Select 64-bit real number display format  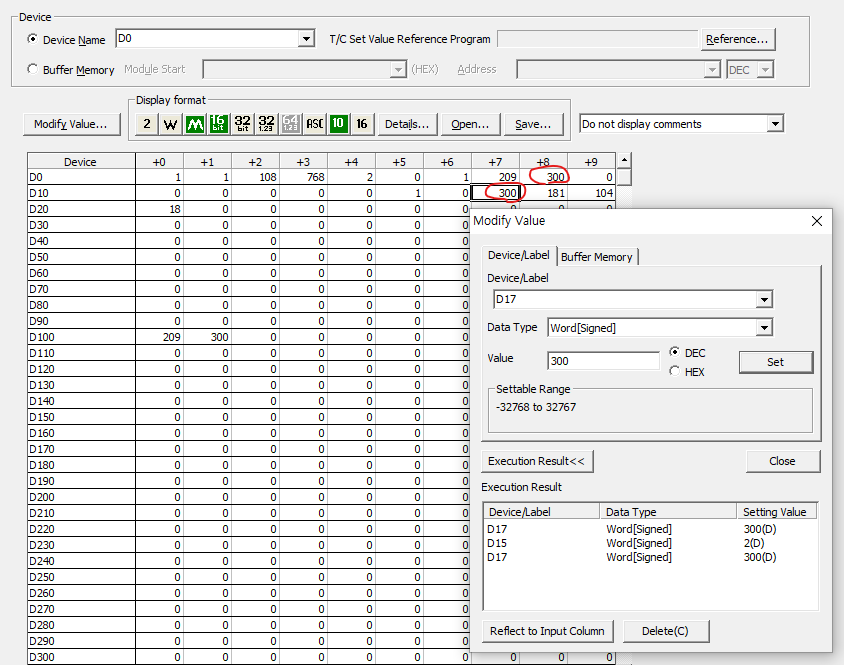[290, 124]
